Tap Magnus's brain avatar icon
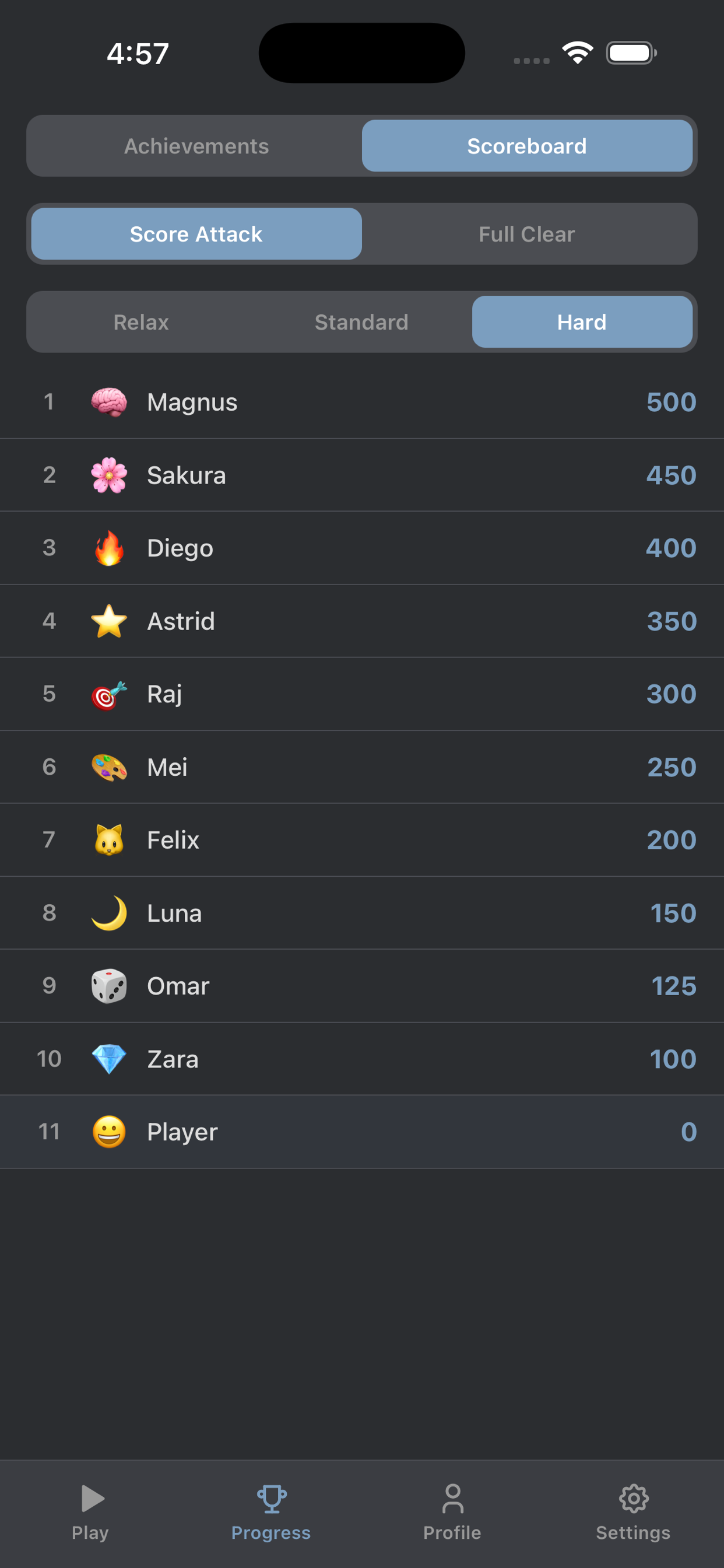The image size is (724, 1568). pos(109,402)
